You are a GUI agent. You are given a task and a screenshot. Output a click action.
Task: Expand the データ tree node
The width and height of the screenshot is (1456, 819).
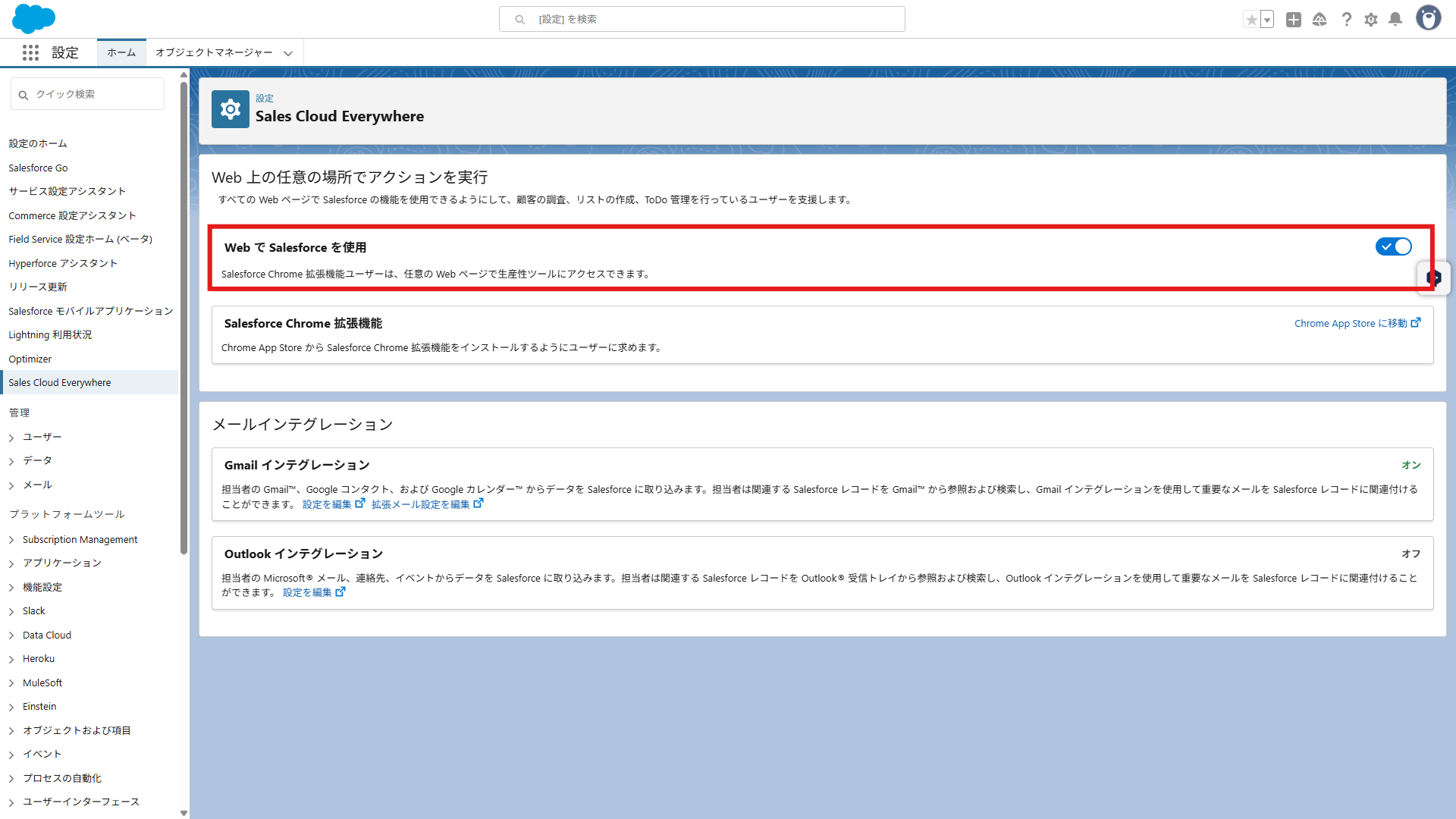[11, 461]
